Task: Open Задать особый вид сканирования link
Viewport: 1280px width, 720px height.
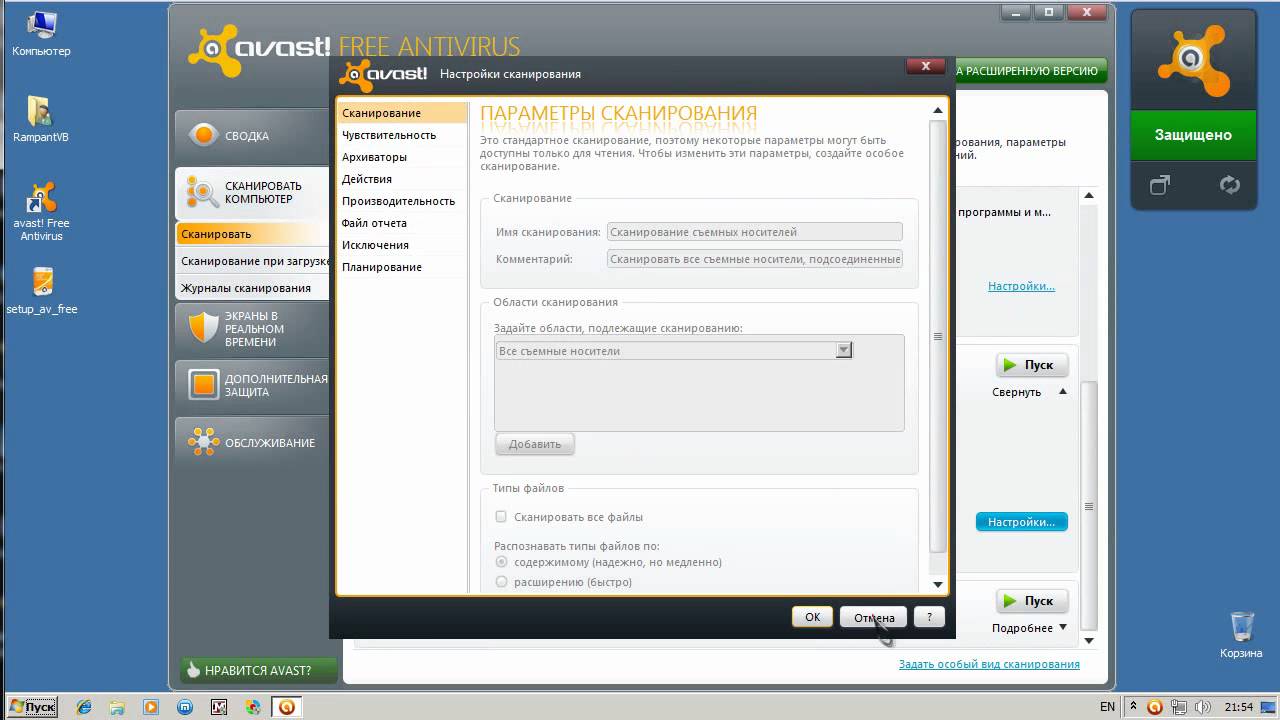Action: click(989, 664)
